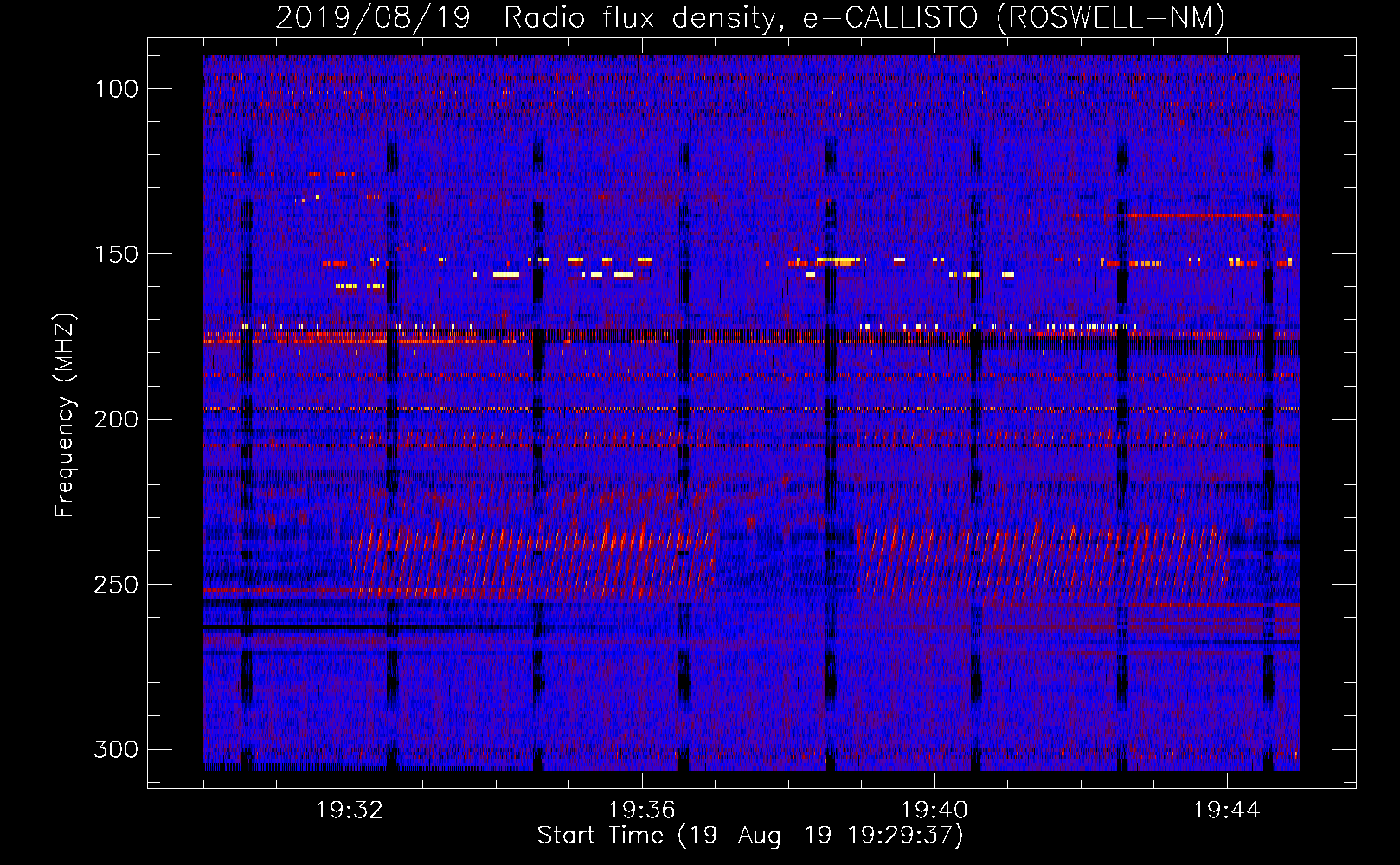Select the 250 frequency tick label
The image size is (1400, 865).
117,585
